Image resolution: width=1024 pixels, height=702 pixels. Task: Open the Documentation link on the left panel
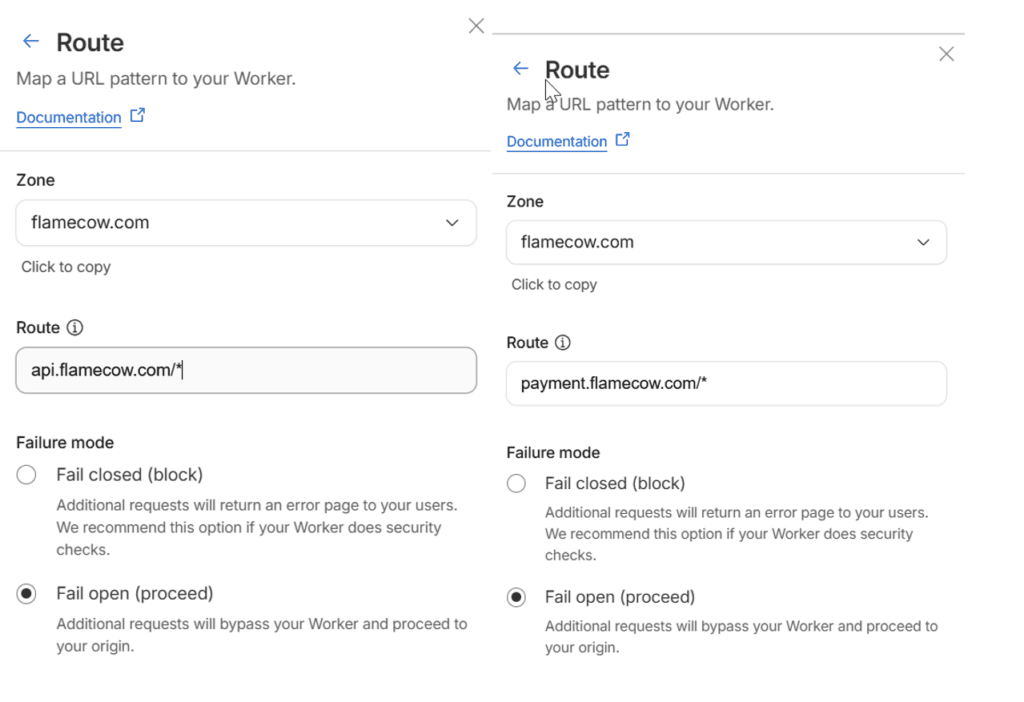(x=68, y=117)
